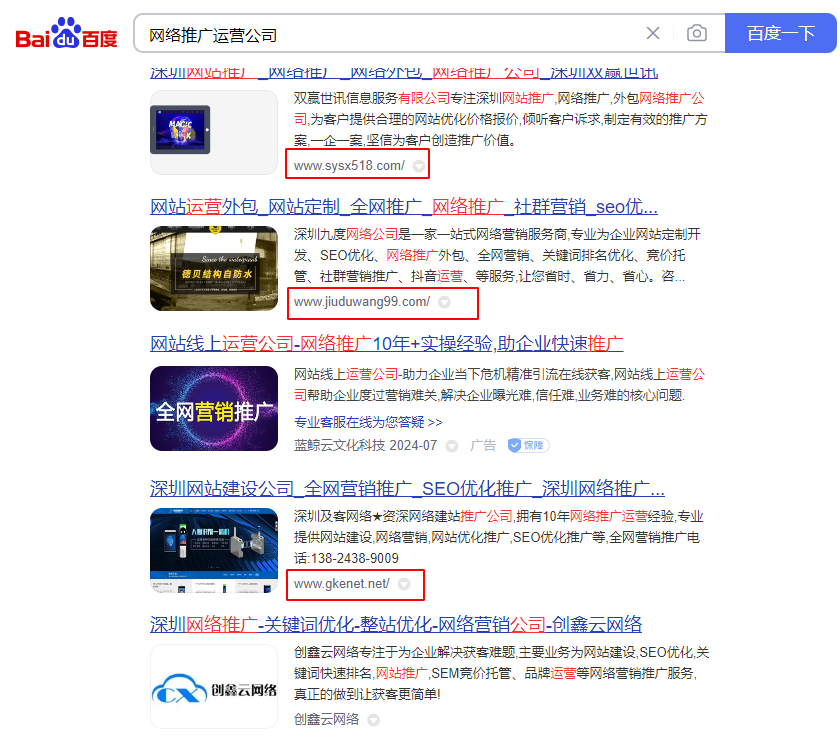Open camera image search icon
The height and width of the screenshot is (746, 840).
(x=696, y=33)
